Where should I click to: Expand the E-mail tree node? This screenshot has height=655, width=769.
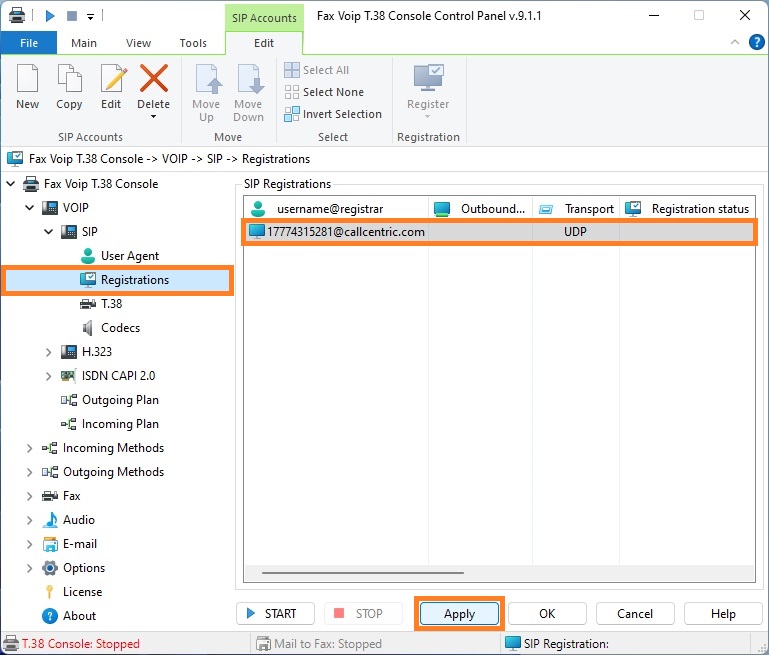[29, 544]
